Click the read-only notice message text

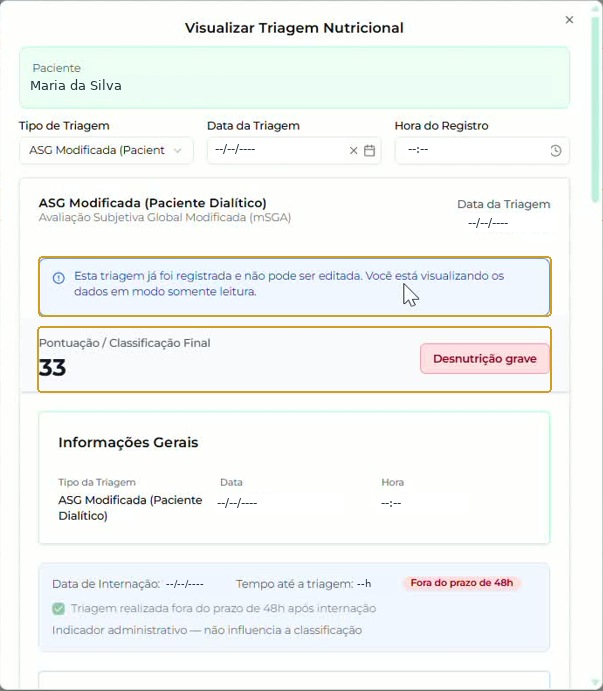click(289, 284)
